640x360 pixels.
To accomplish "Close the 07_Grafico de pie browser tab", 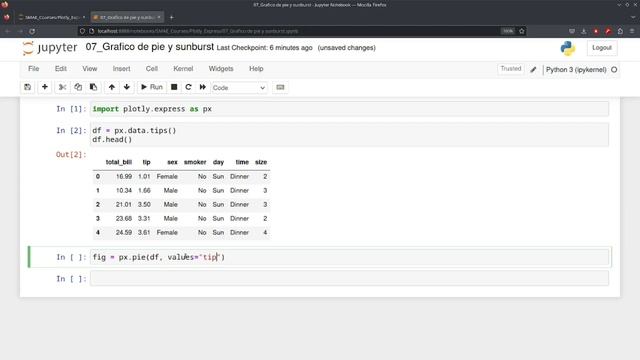I will coord(159,17).
